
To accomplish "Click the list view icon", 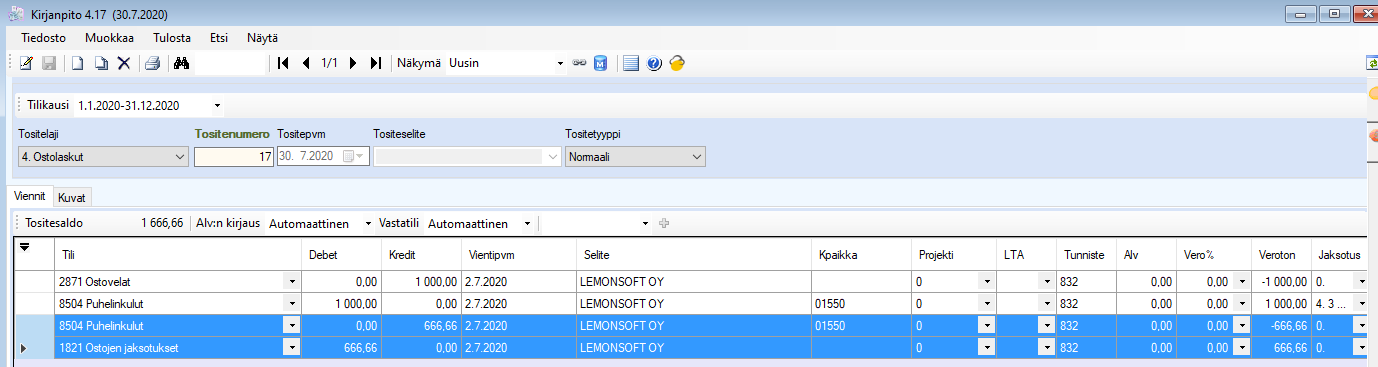I will click(631, 63).
